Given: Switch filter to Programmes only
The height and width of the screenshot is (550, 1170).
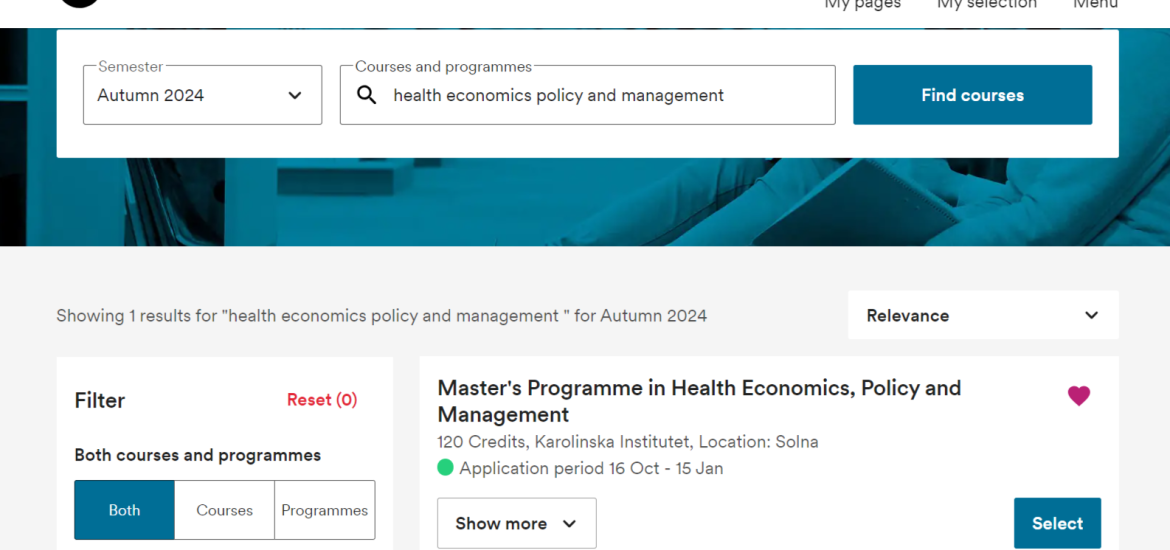Looking at the screenshot, I should coord(325,510).
